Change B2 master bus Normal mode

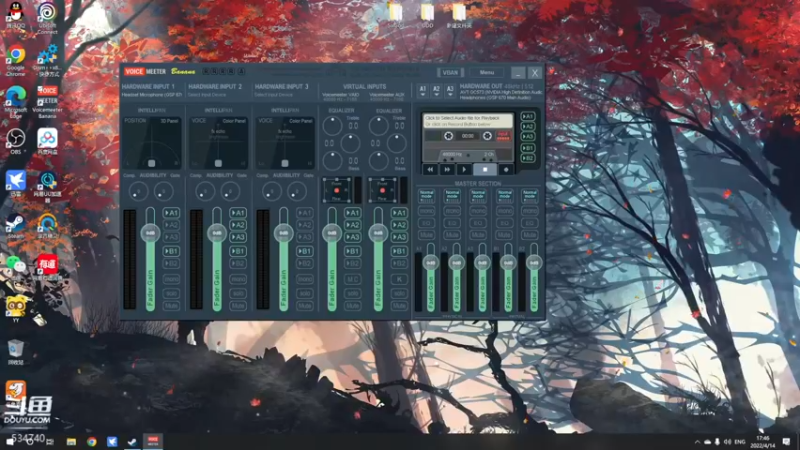pyautogui.click(x=530, y=196)
